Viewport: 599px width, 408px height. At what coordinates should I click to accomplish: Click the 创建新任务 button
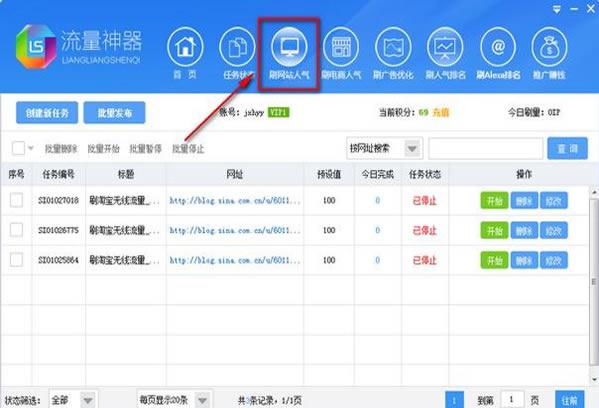pos(47,113)
